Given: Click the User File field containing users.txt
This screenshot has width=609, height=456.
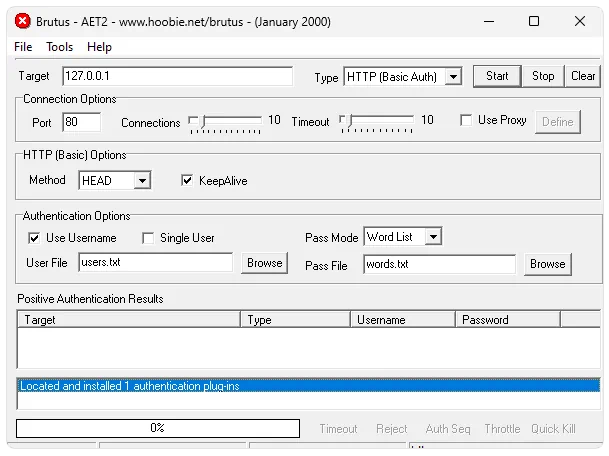Looking at the screenshot, I should pyautogui.click(x=156, y=263).
